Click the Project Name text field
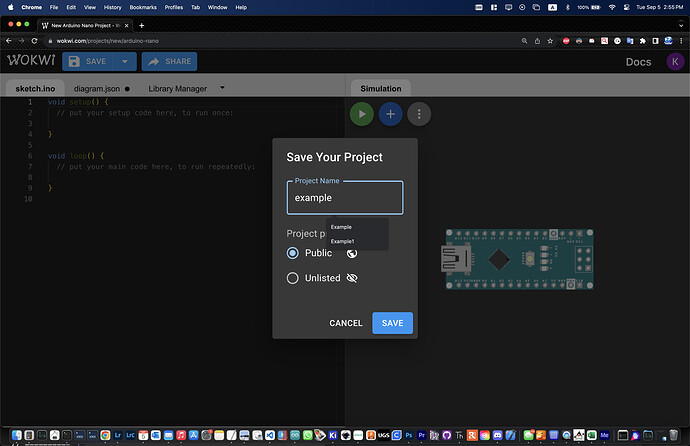690x446 pixels. 345,198
